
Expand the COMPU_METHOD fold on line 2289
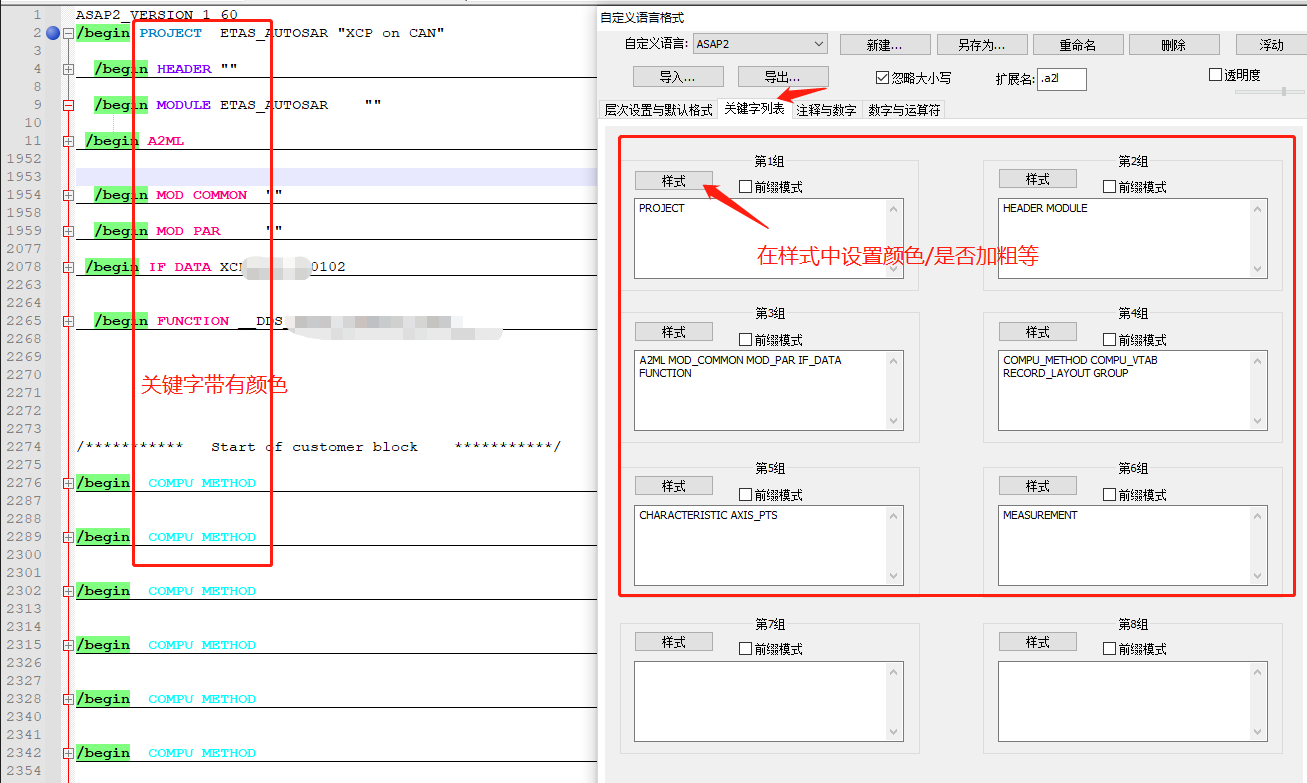click(68, 537)
